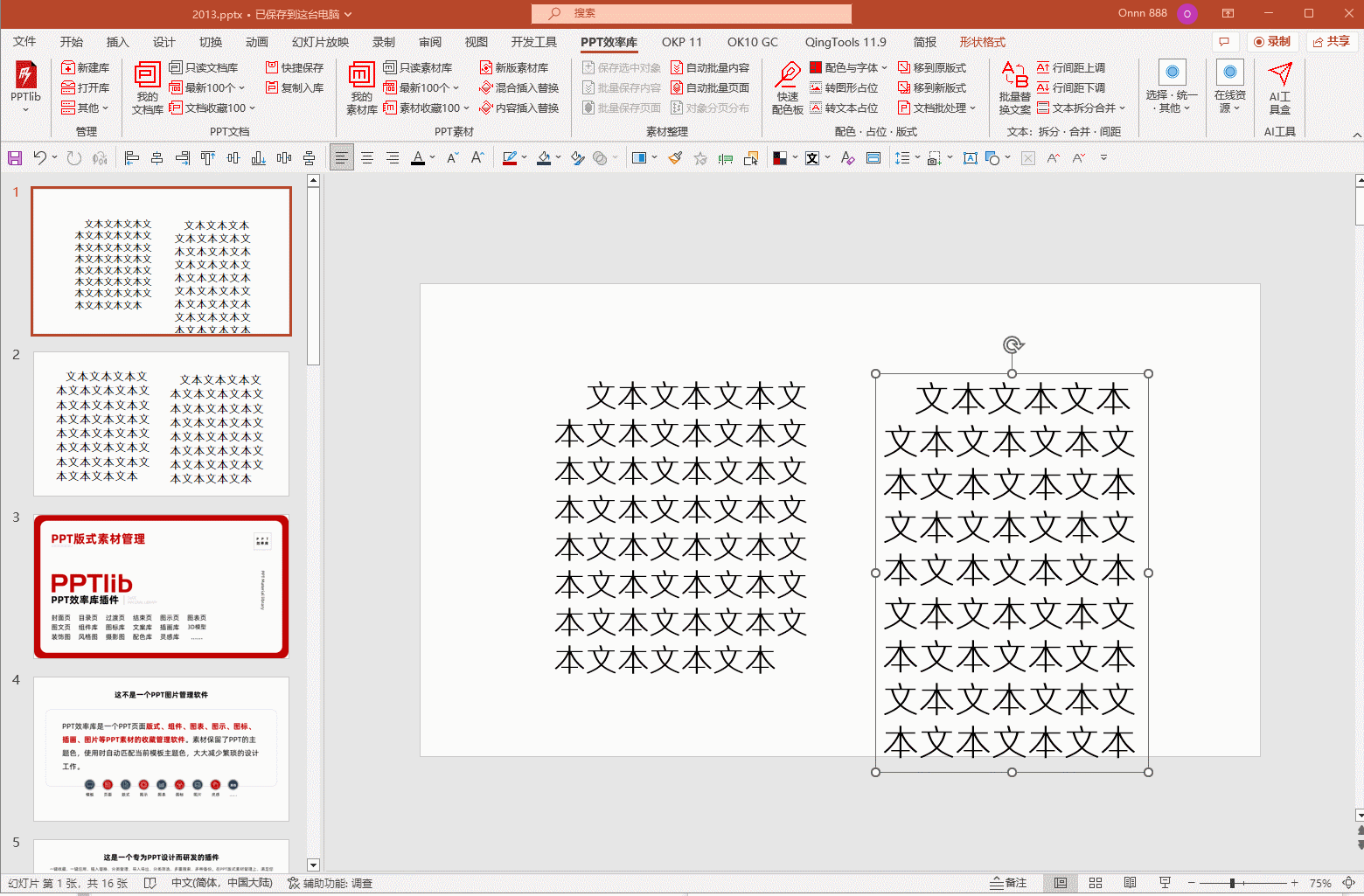Viewport: 1364px width, 896px height.
Task: Open PPTlib 新建库 new library
Action: [x=86, y=68]
